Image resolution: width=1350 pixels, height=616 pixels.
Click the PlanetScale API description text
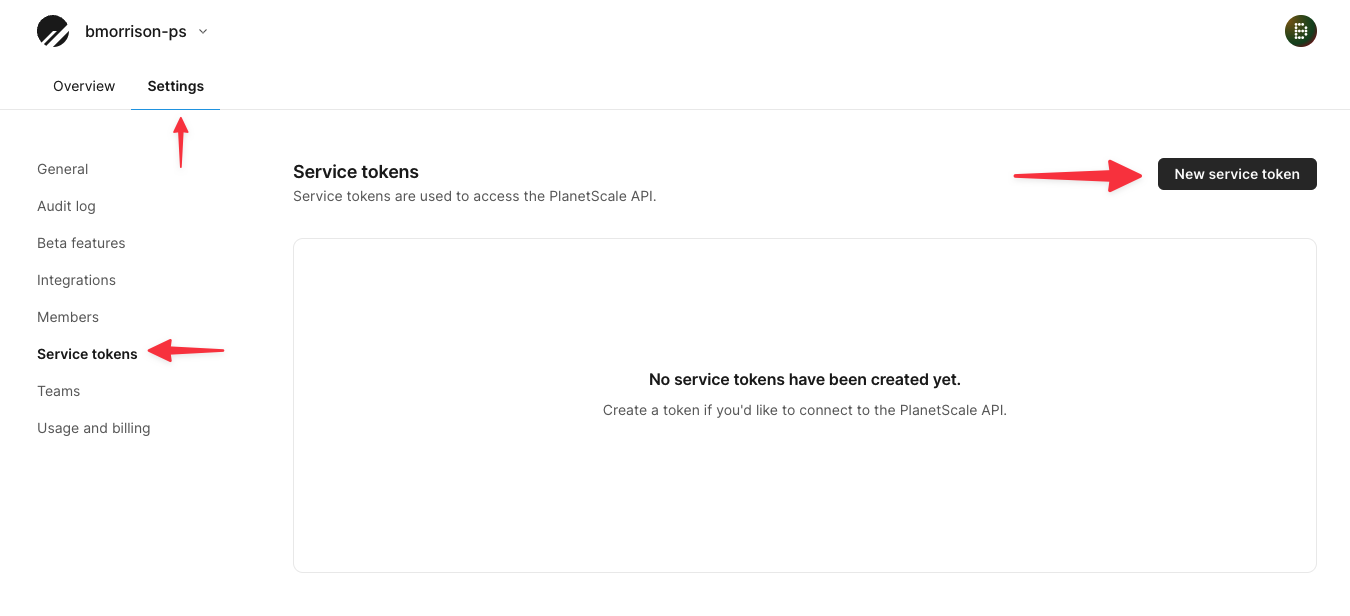point(474,196)
